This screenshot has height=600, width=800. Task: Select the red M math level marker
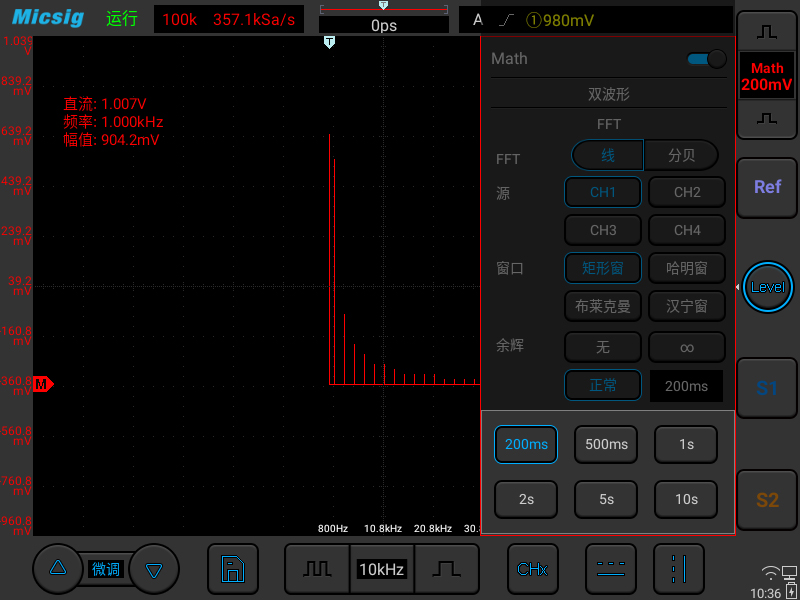[x=43, y=383]
